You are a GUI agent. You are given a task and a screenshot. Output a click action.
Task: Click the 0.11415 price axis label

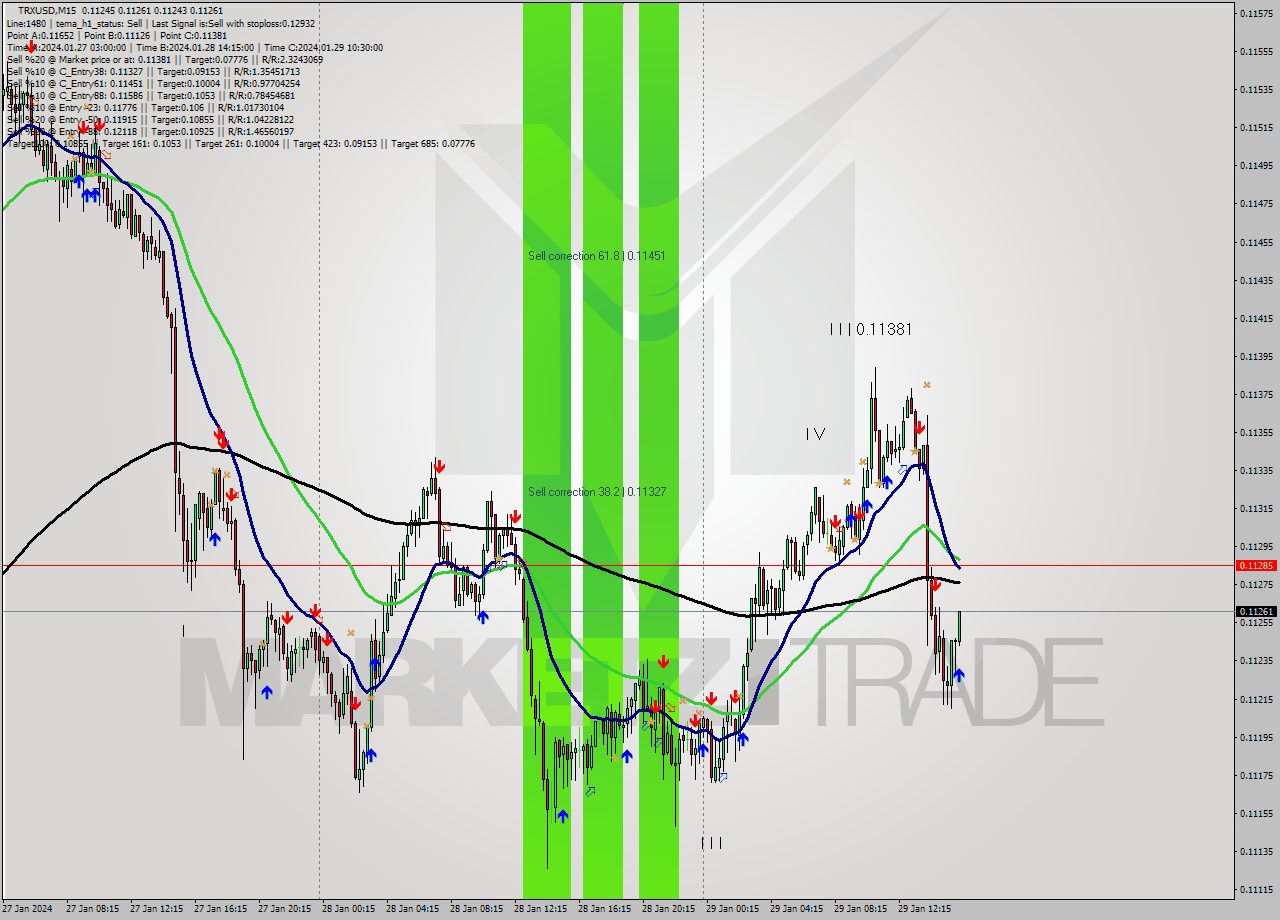1257,318
